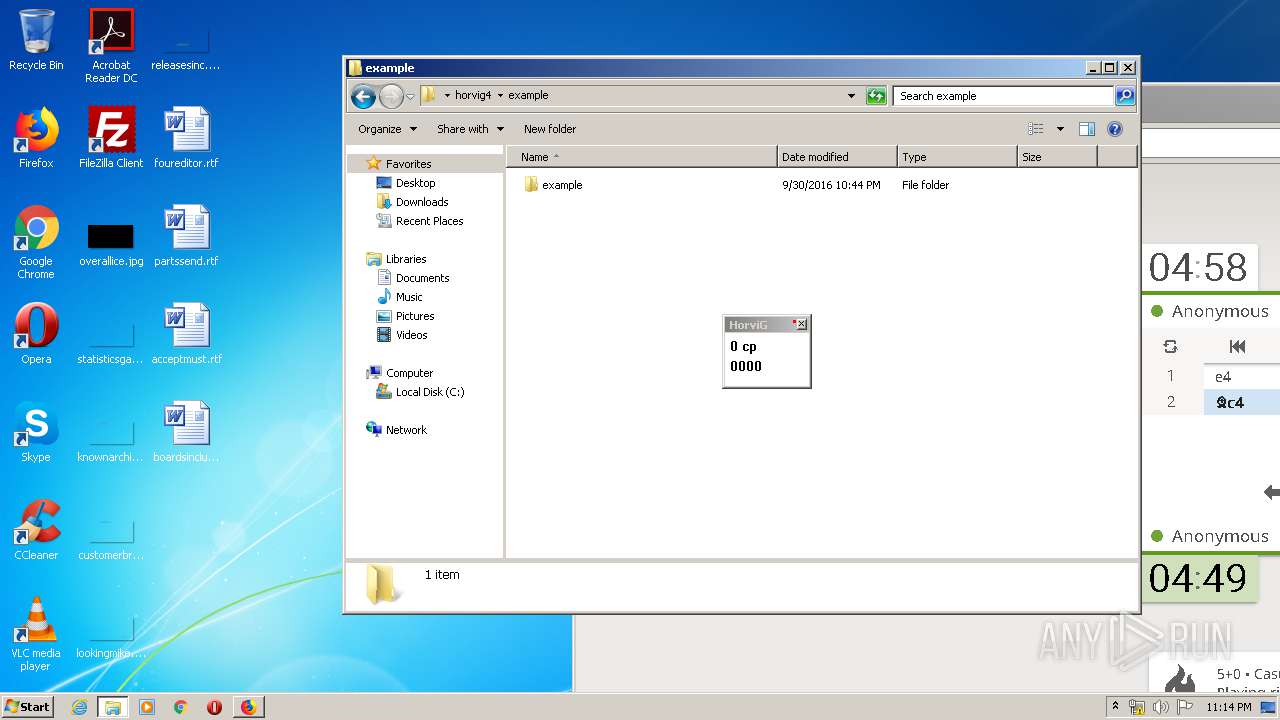
Task: Open Videos library
Action: pos(411,335)
